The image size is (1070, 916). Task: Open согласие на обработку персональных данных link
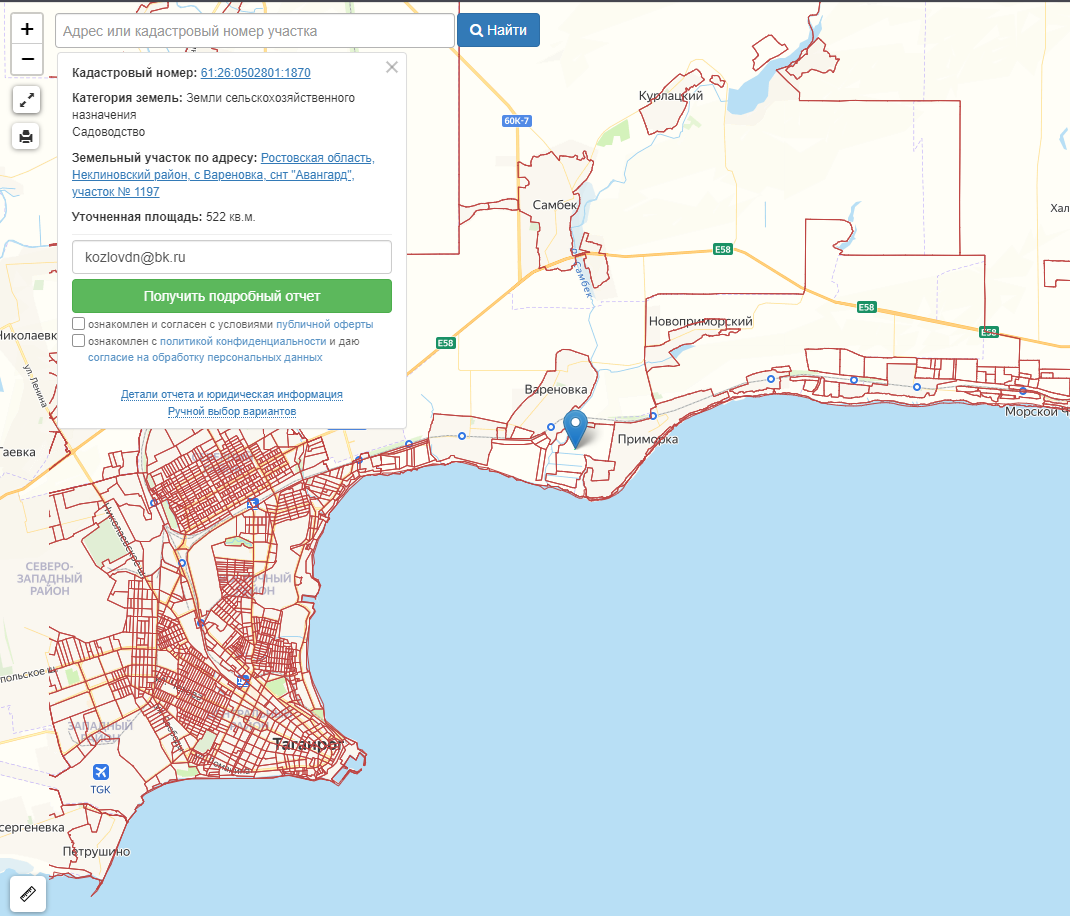tap(205, 358)
